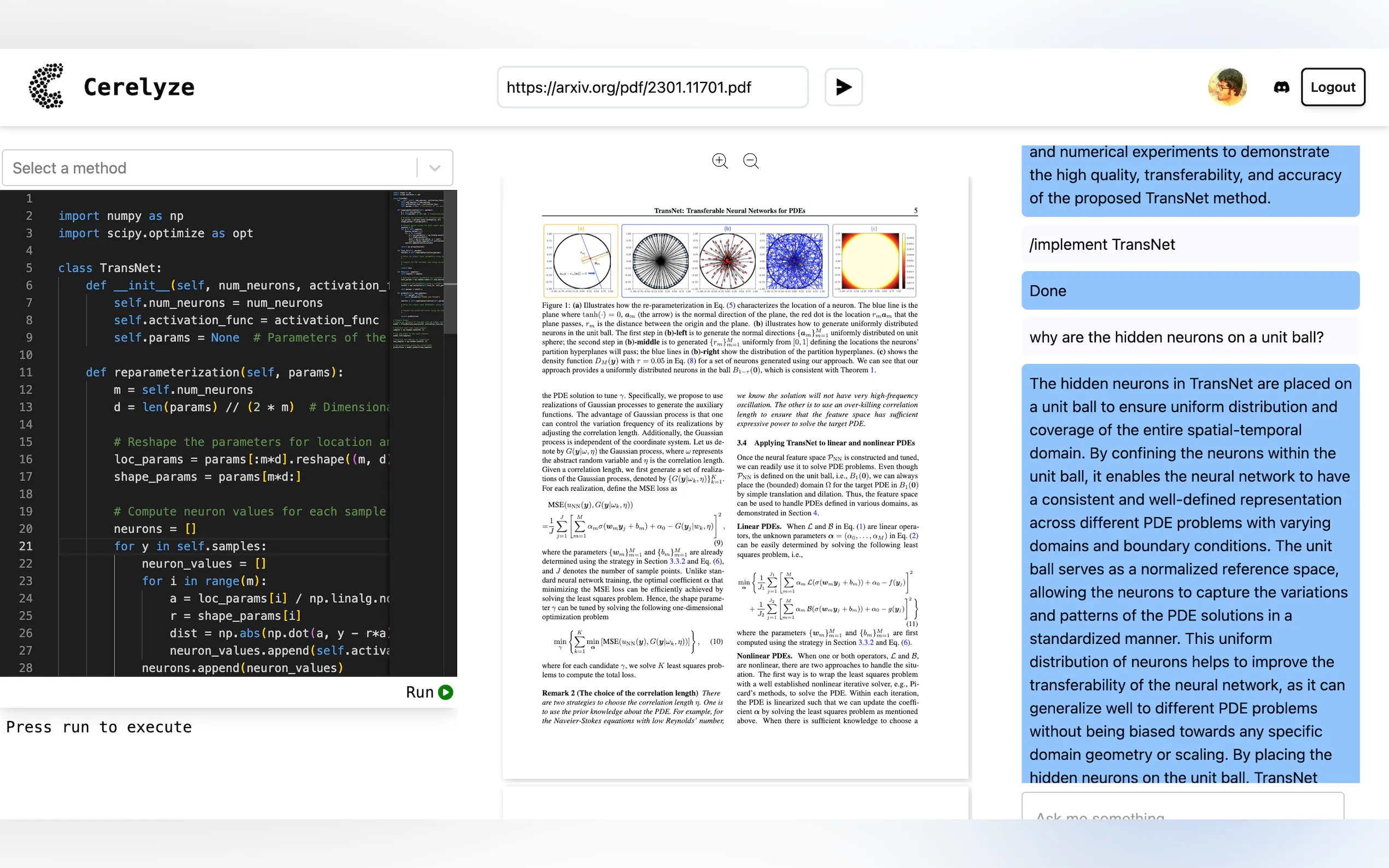Image resolution: width=1389 pixels, height=868 pixels.
Task: Click Figure 1(a) neuron diagram thumbnail
Action: 581,261
